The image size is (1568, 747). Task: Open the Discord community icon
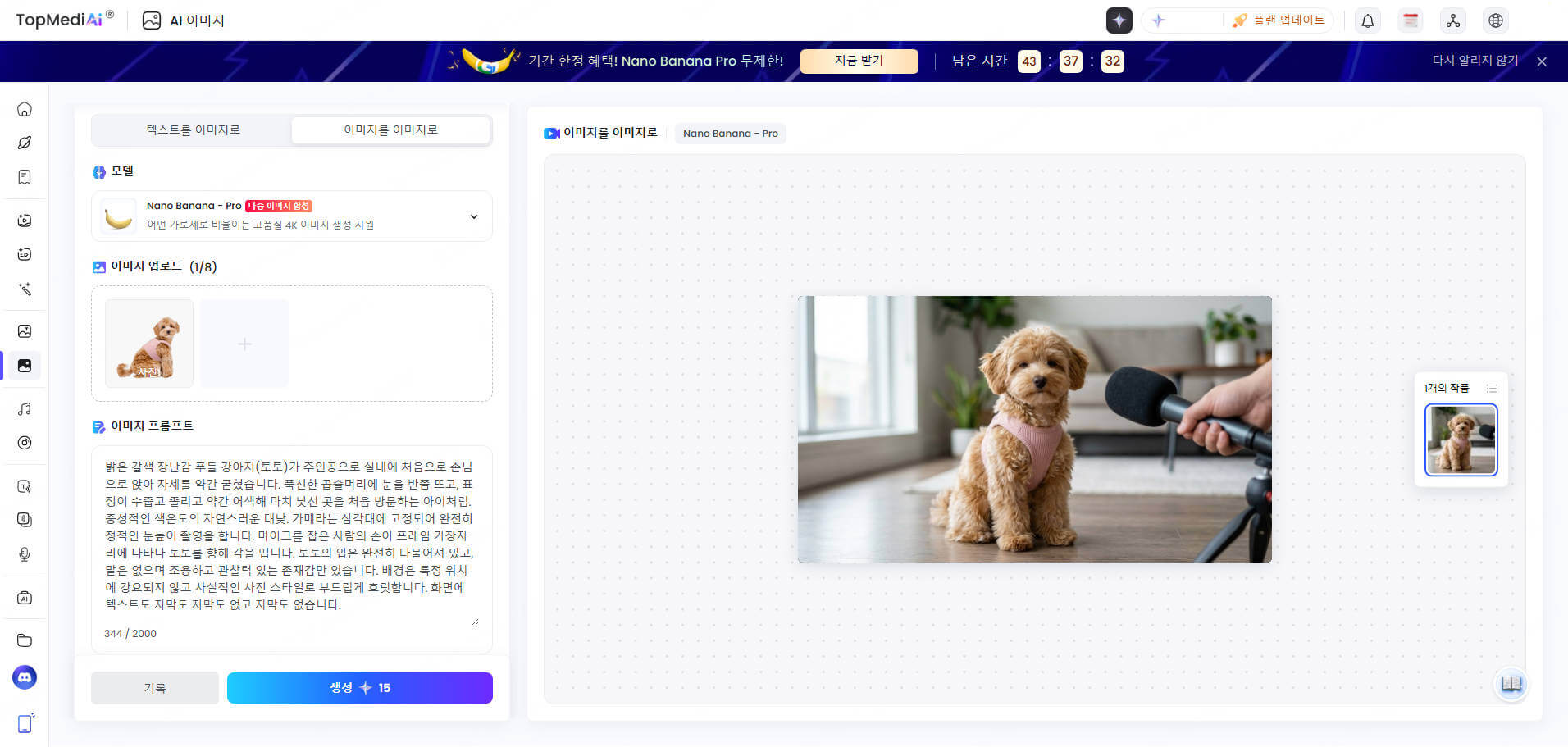25,677
